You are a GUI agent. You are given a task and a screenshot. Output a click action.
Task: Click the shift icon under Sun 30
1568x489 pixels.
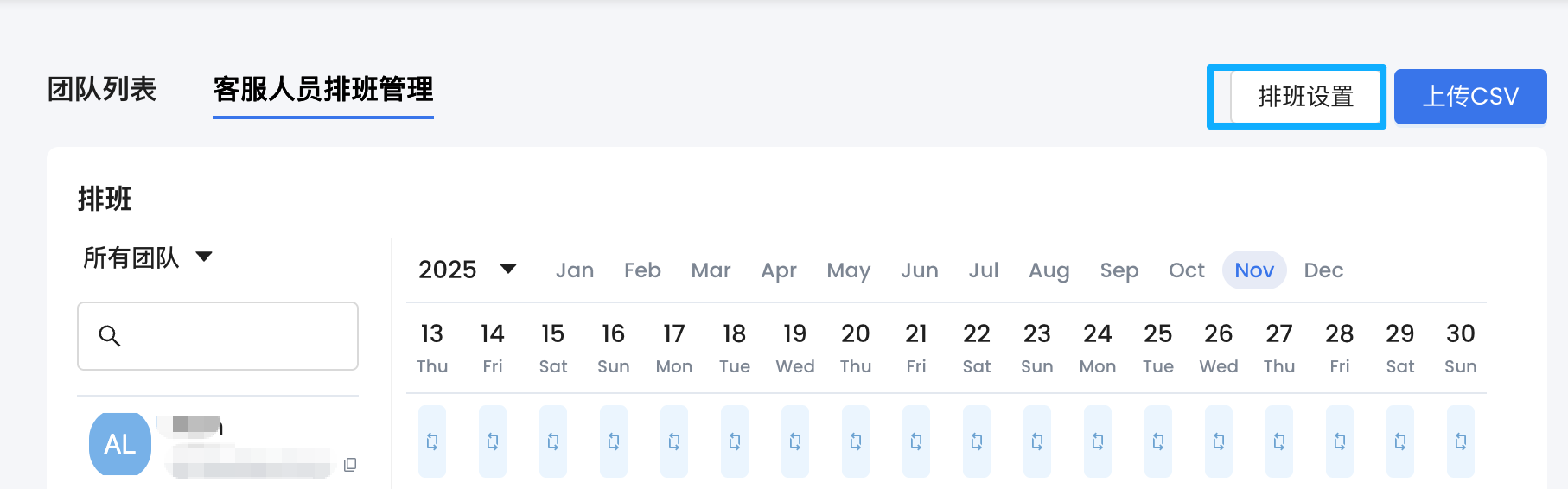coord(1461,441)
